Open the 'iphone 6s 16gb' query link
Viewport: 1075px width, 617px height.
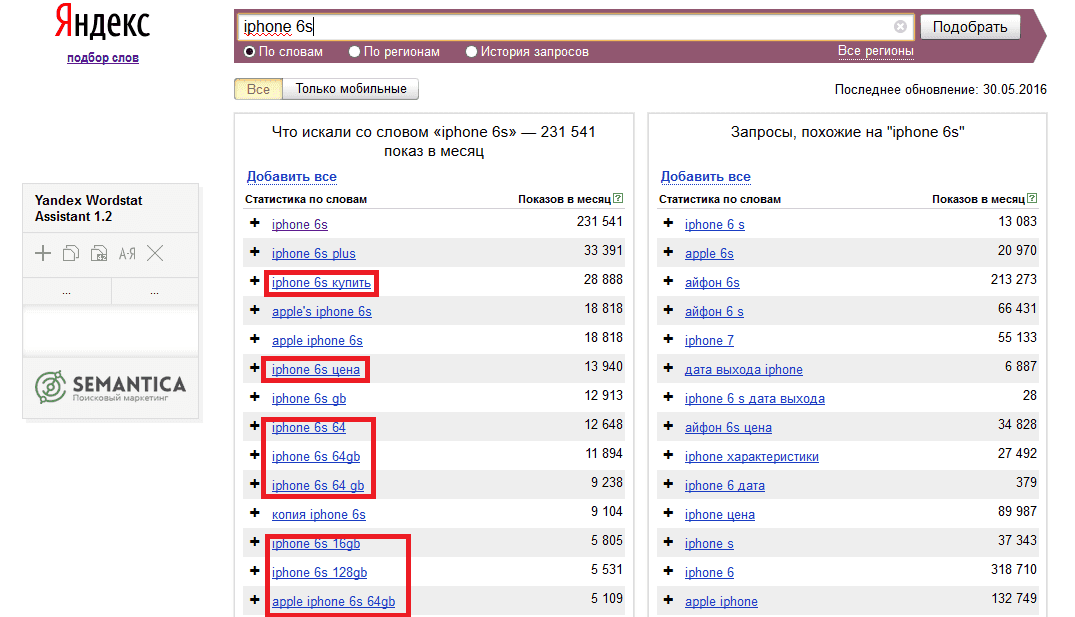point(316,543)
